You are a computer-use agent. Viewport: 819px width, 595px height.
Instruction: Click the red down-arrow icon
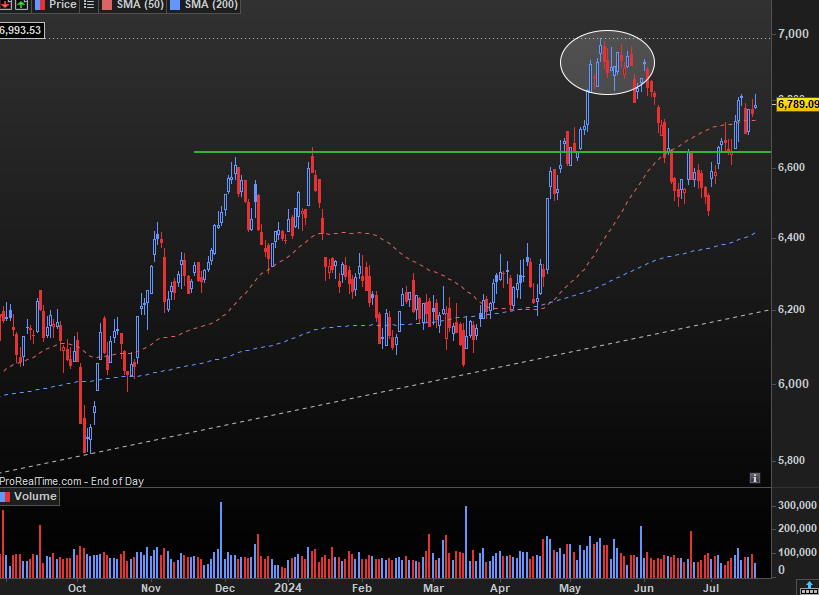(5, 5)
